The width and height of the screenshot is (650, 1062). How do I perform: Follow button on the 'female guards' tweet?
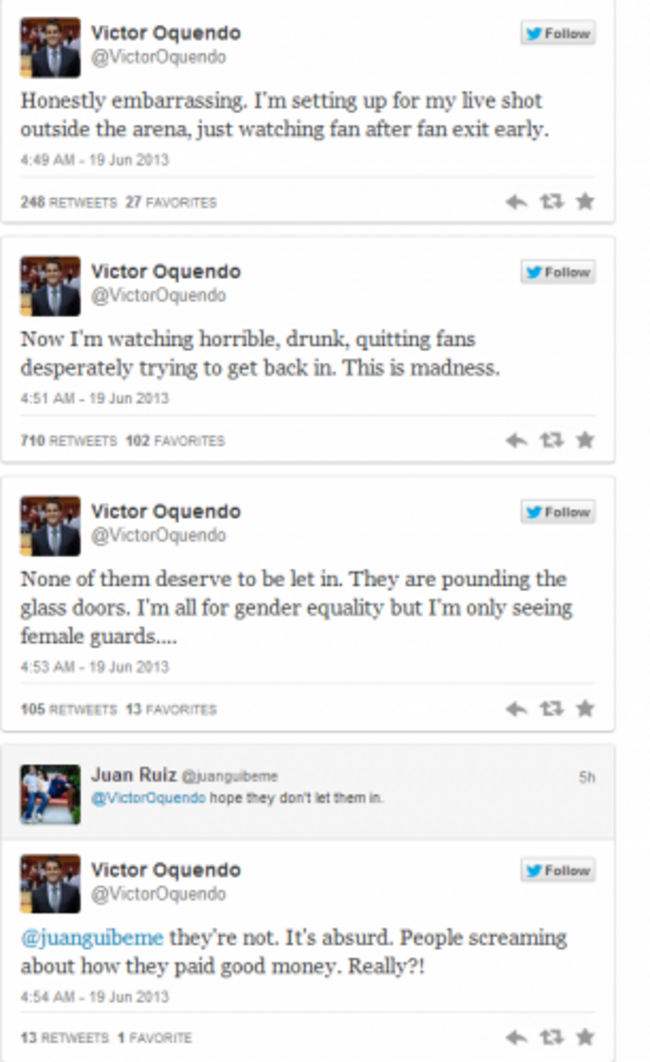pyautogui.click(x=558, y=512)
